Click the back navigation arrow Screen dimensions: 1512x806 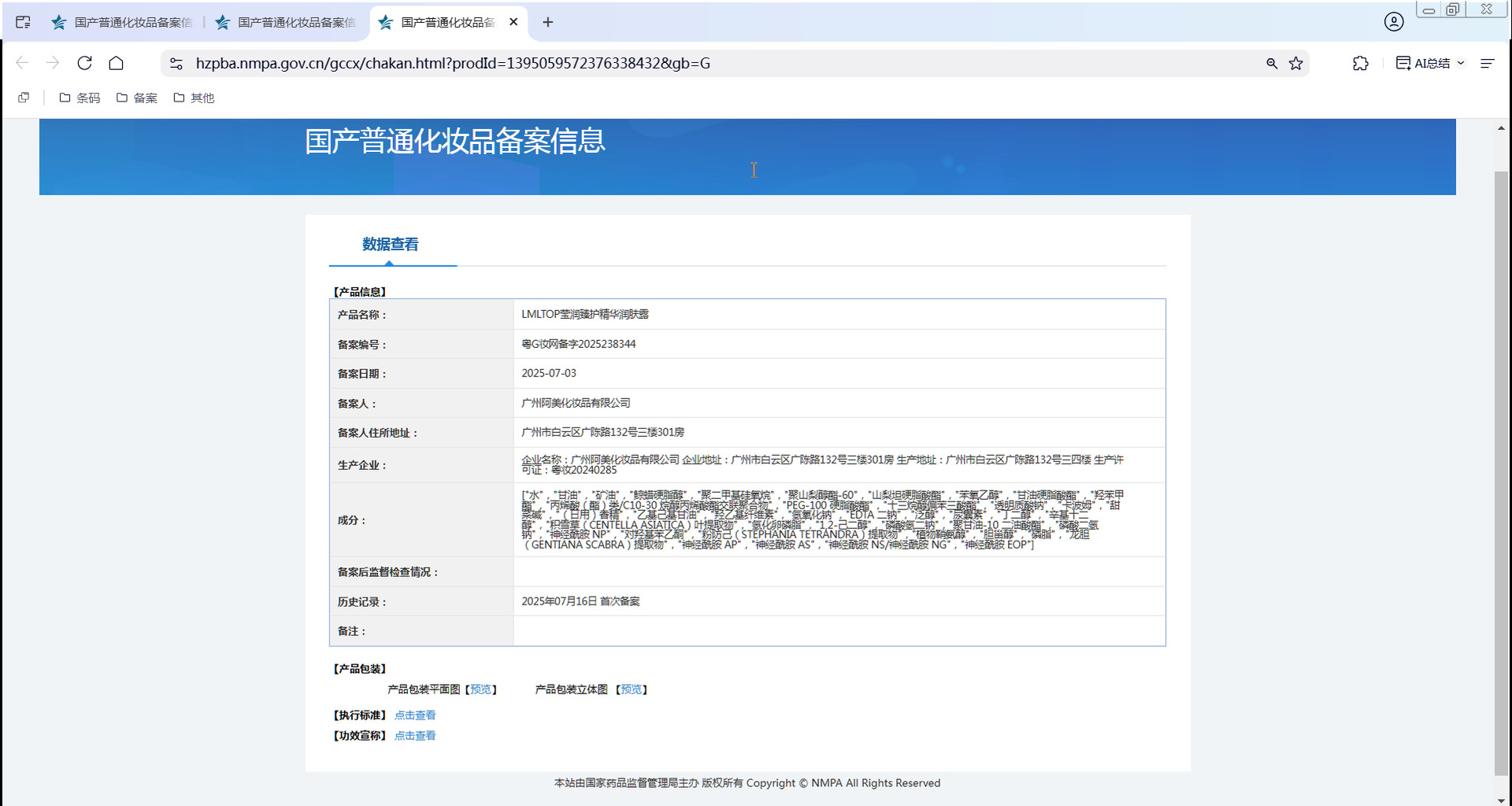pos(22,63)
